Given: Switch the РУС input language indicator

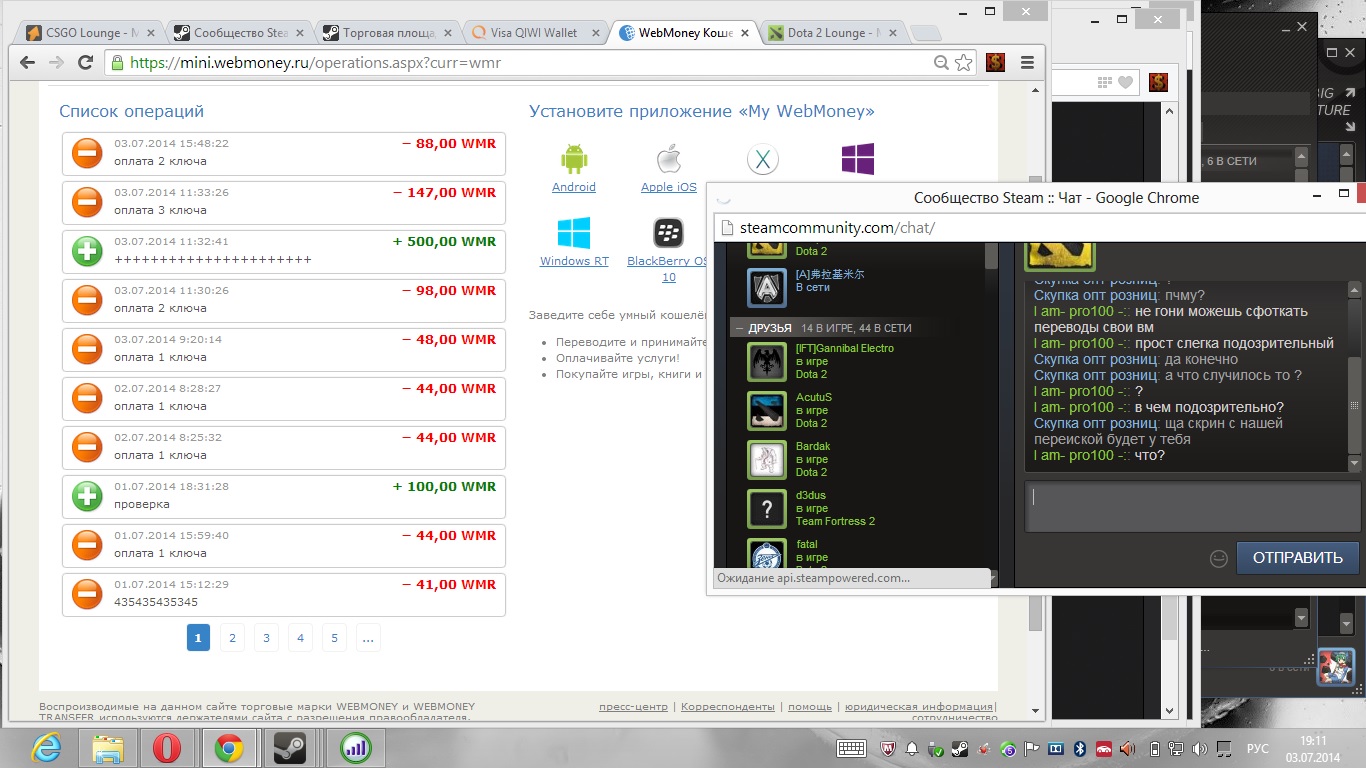Looking at the screenshot, I should coord(1257,748).
